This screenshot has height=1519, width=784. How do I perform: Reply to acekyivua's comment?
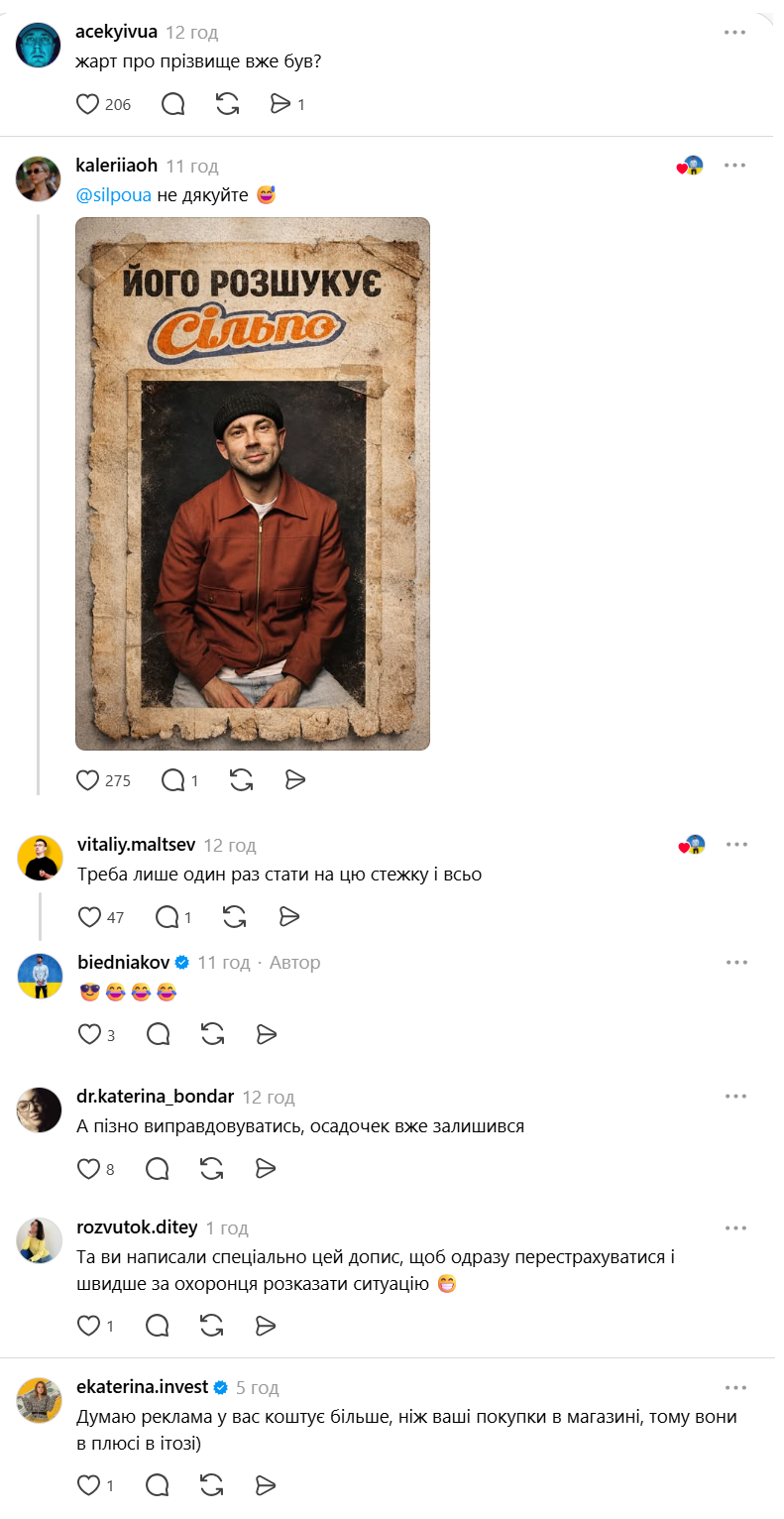[x=172, y=103]
